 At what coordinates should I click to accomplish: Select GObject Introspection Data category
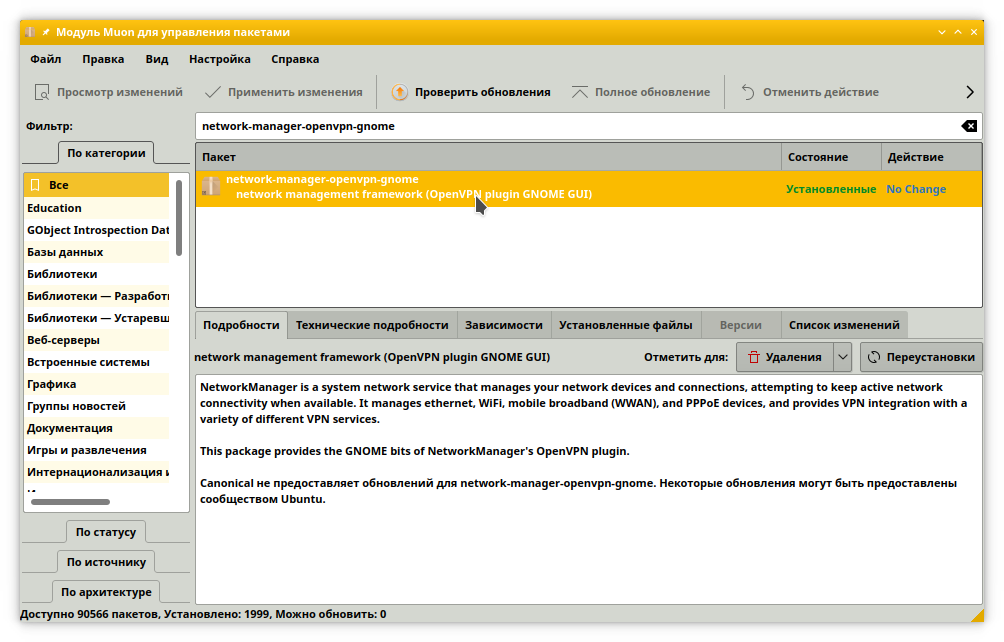[97, 230]
